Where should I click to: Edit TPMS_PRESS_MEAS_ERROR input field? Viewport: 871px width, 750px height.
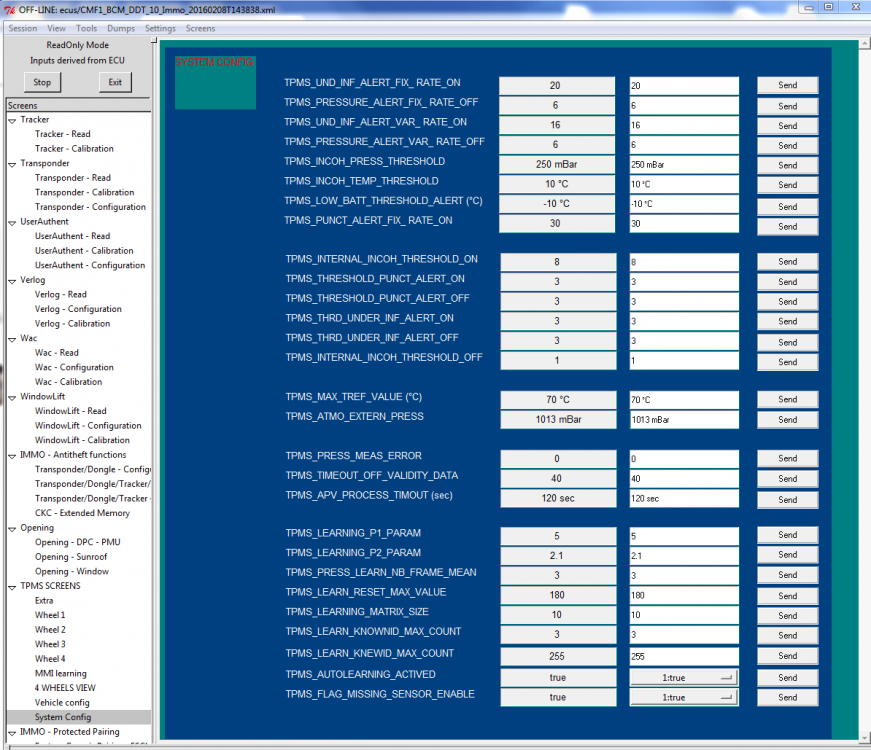coord(684,459)
